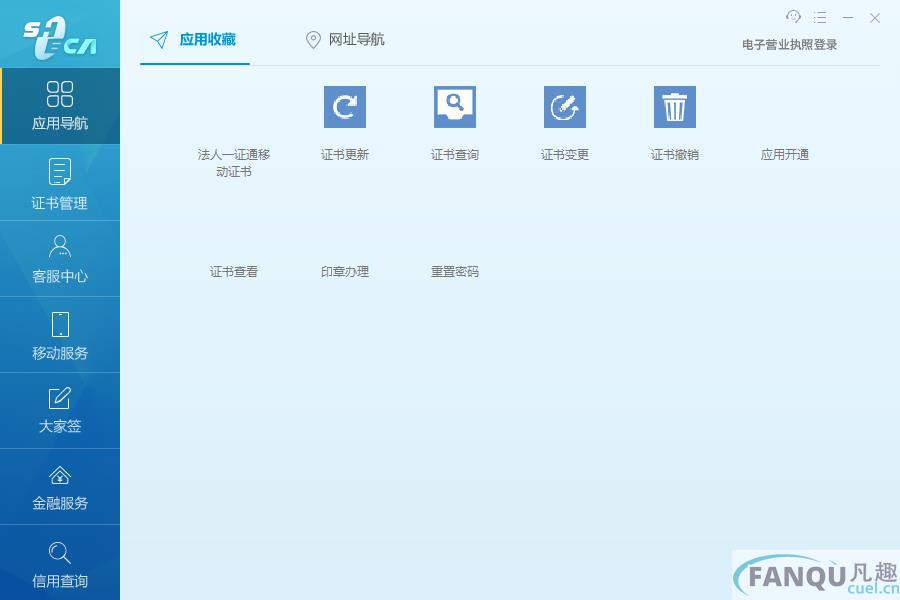Click the 证书变更 edit icon
The image size is (900, 600).
565,107
